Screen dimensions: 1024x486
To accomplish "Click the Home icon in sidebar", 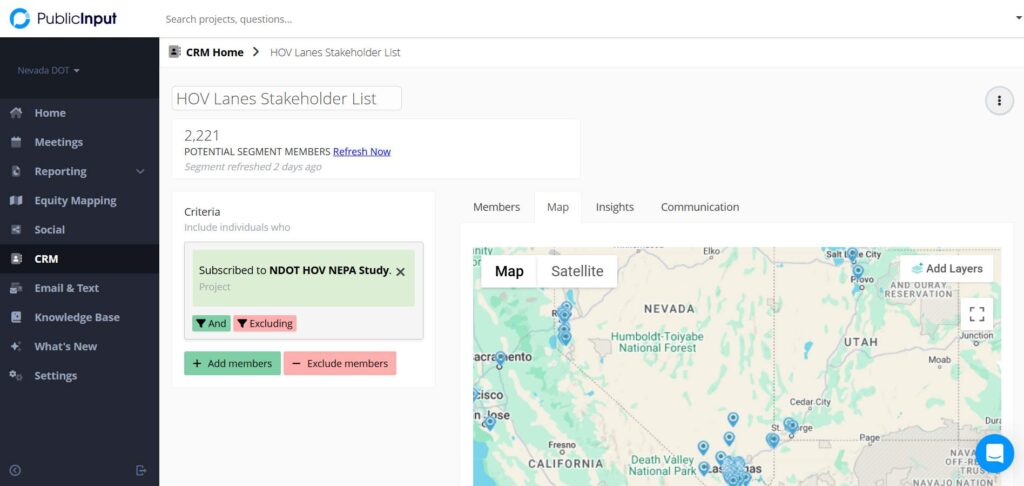I will point(16,113).
